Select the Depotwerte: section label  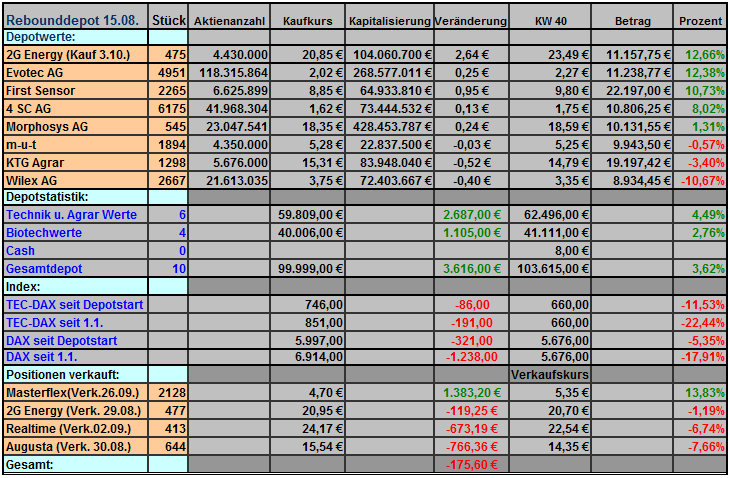coord(75,37)
